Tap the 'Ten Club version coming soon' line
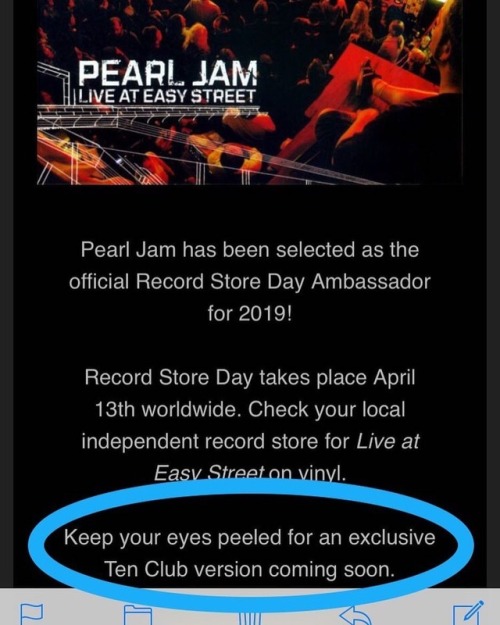This screenshot has height=625, width=500. pyautogui.click(x=250, y=569)
